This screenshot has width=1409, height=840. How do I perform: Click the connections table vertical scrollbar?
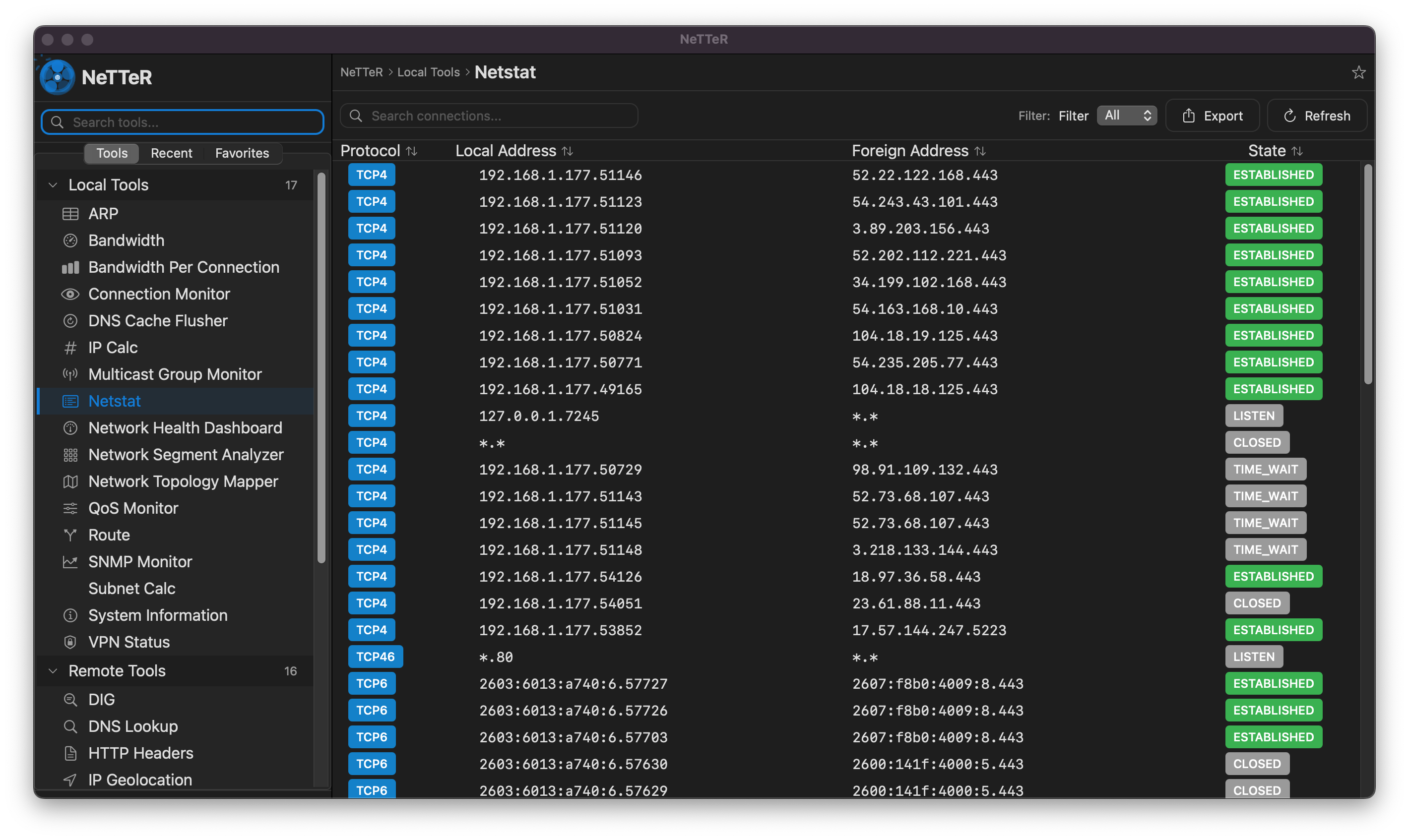click(x=1368, y=275)
